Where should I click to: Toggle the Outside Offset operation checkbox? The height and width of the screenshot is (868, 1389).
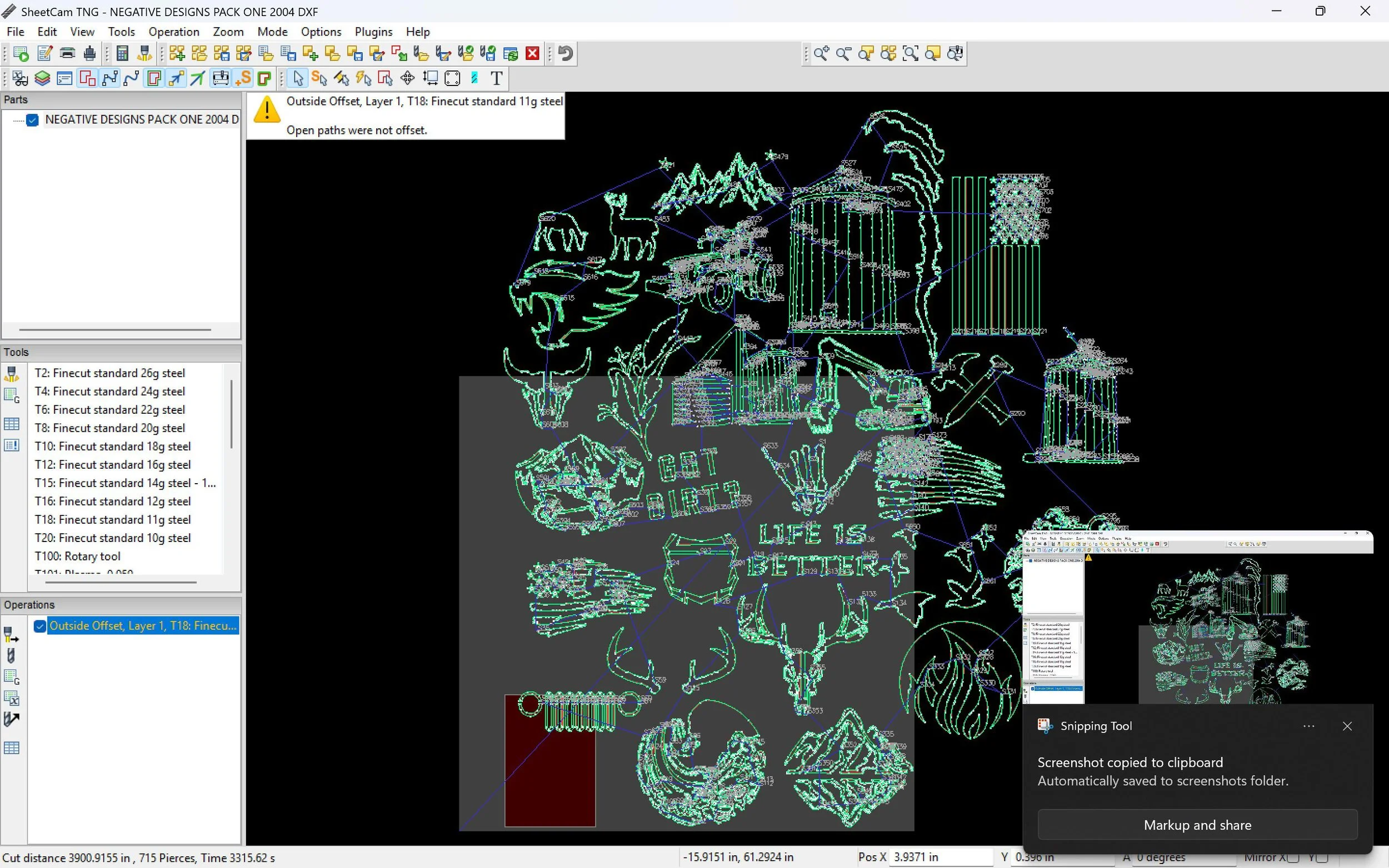(x=39, y=626)
